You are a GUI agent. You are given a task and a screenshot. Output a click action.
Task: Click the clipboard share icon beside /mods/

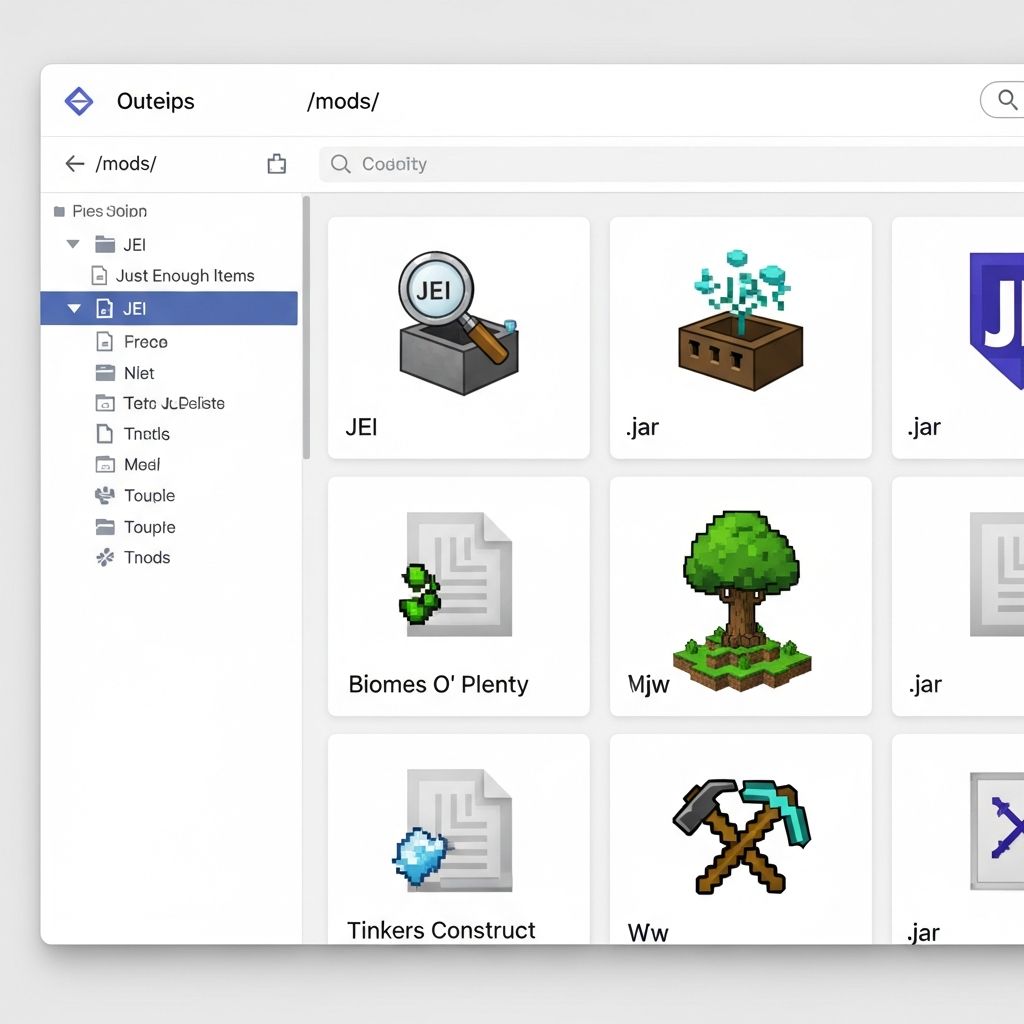[277, 163]
